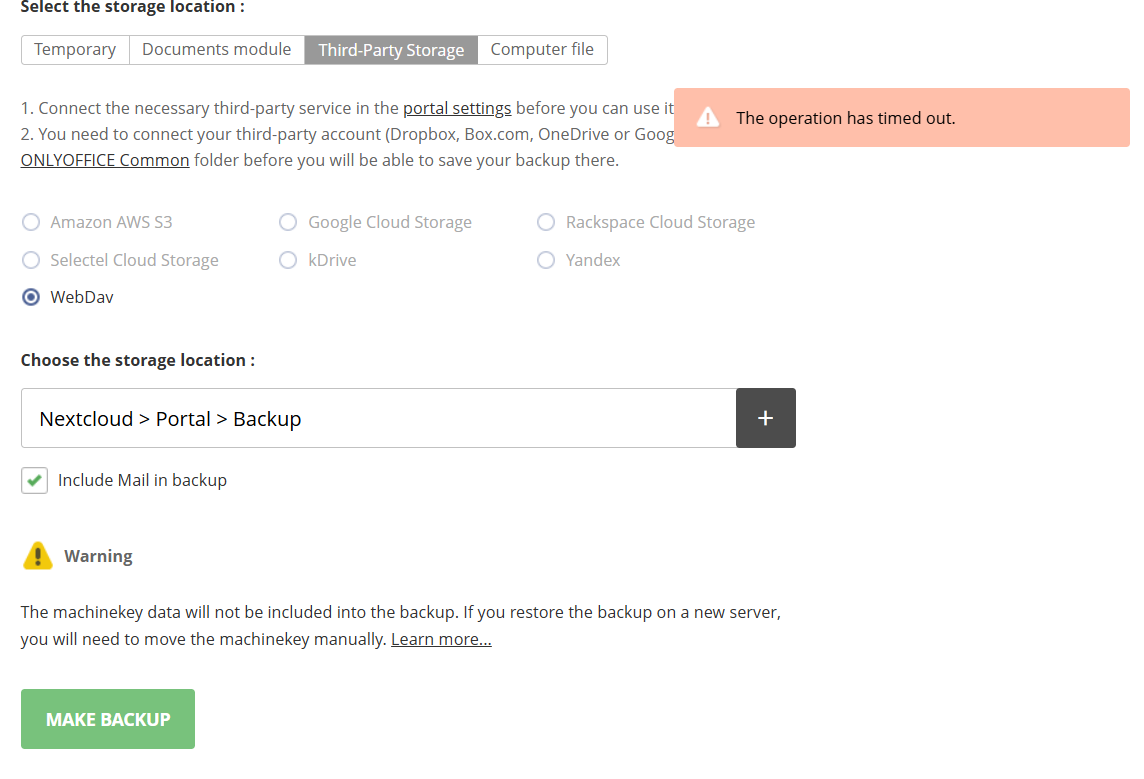This screenshot has height=779, width=1144.
Task: Switch to Computer file tab
Action: [x=542, y=49]
